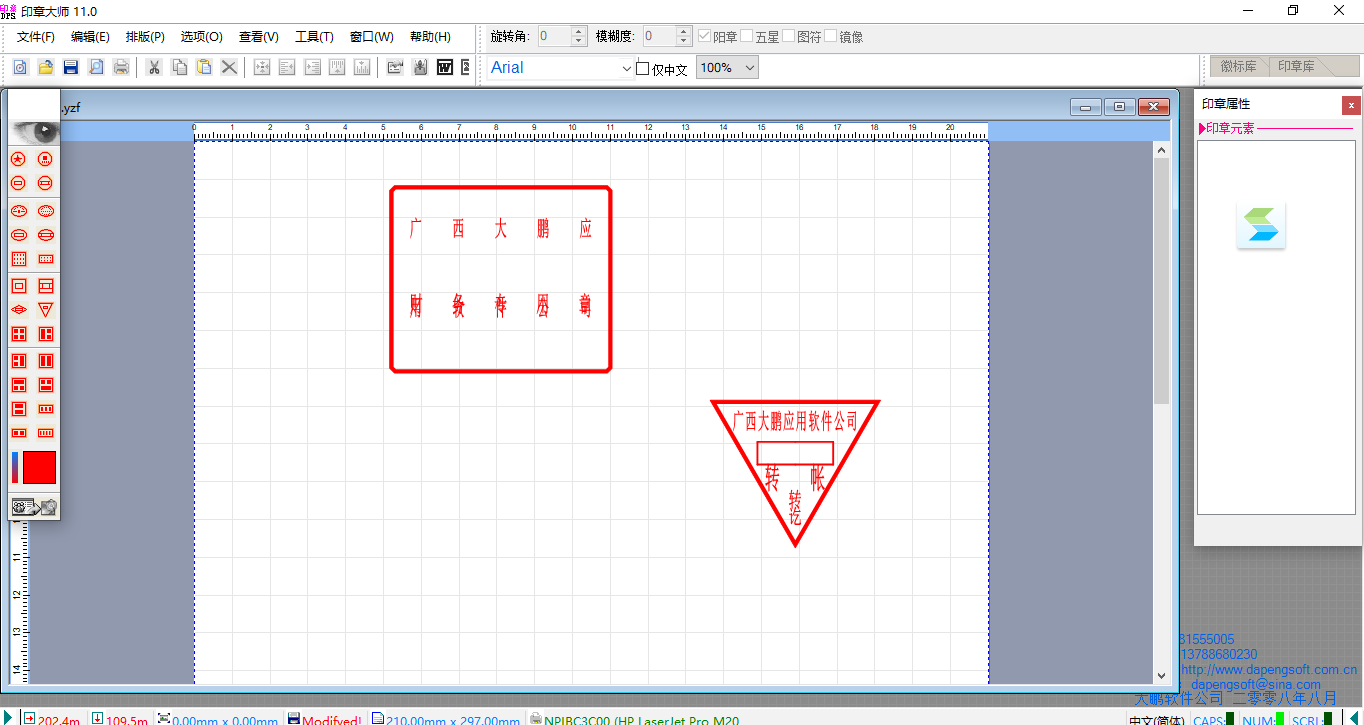Image resolution: width=1364 pixels, height=725 pixels.
Task: Click the align-bottom toolbar icon
Action: (x=362, y=67)
